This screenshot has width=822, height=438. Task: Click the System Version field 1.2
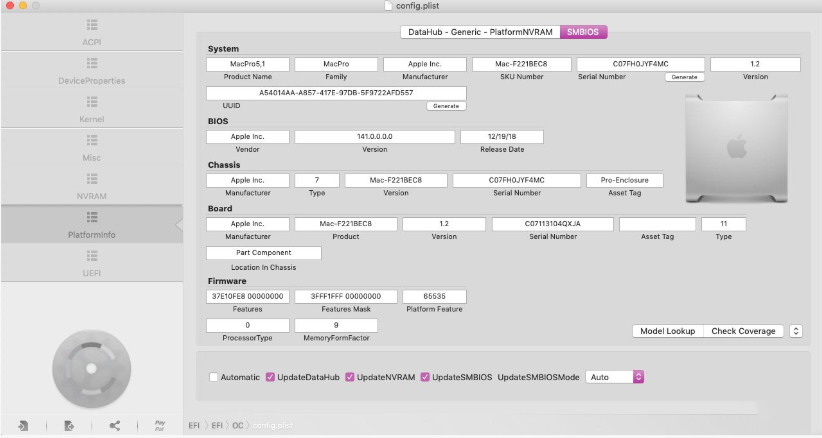[x=755, y=64]
